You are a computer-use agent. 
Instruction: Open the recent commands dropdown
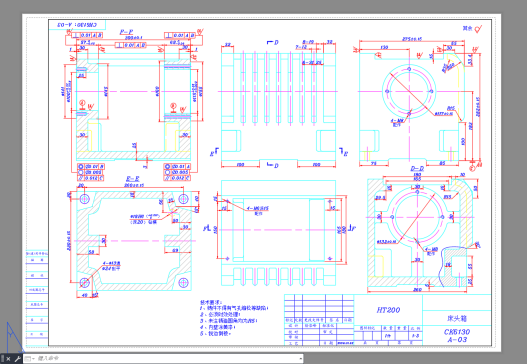29,359
